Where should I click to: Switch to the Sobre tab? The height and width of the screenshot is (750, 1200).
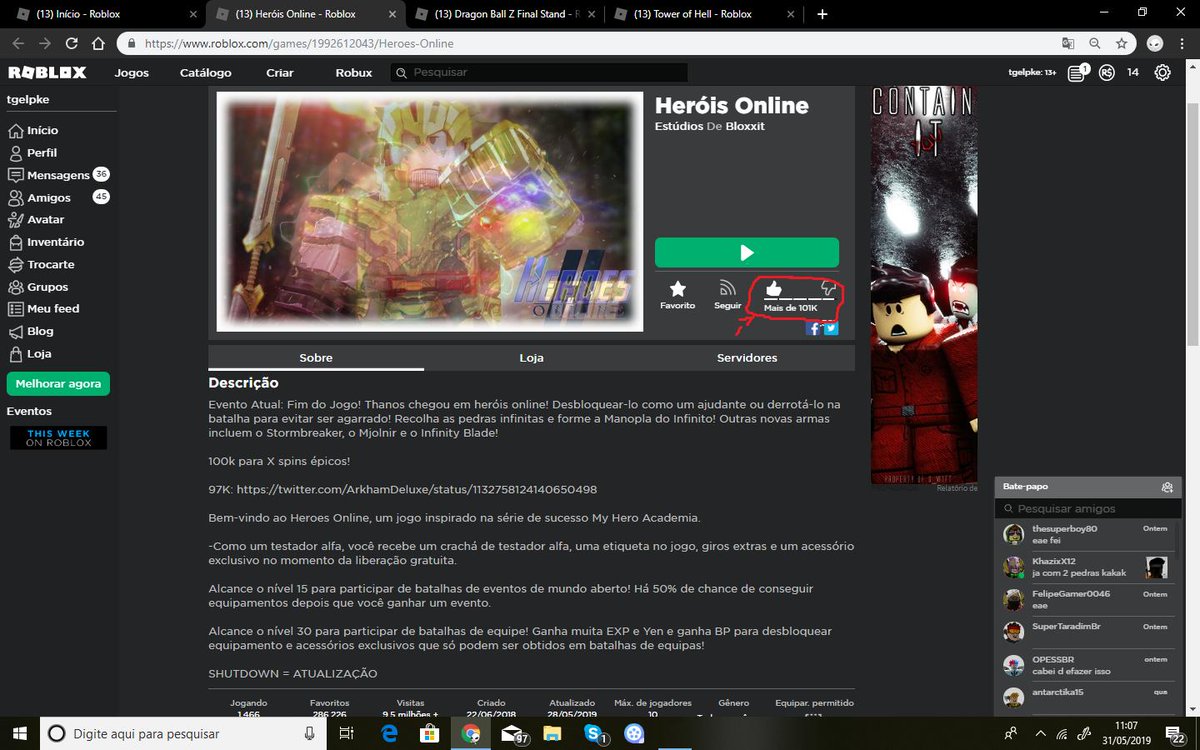(316, 358)
